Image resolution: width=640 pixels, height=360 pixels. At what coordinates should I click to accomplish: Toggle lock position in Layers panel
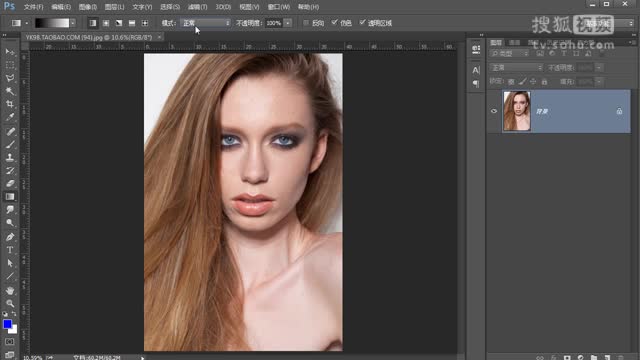click(533, 82)
